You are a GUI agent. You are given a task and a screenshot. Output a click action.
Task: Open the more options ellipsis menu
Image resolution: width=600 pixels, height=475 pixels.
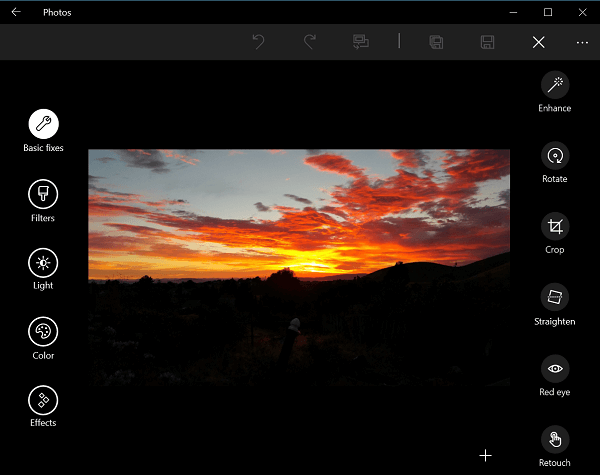pos(582,42)
